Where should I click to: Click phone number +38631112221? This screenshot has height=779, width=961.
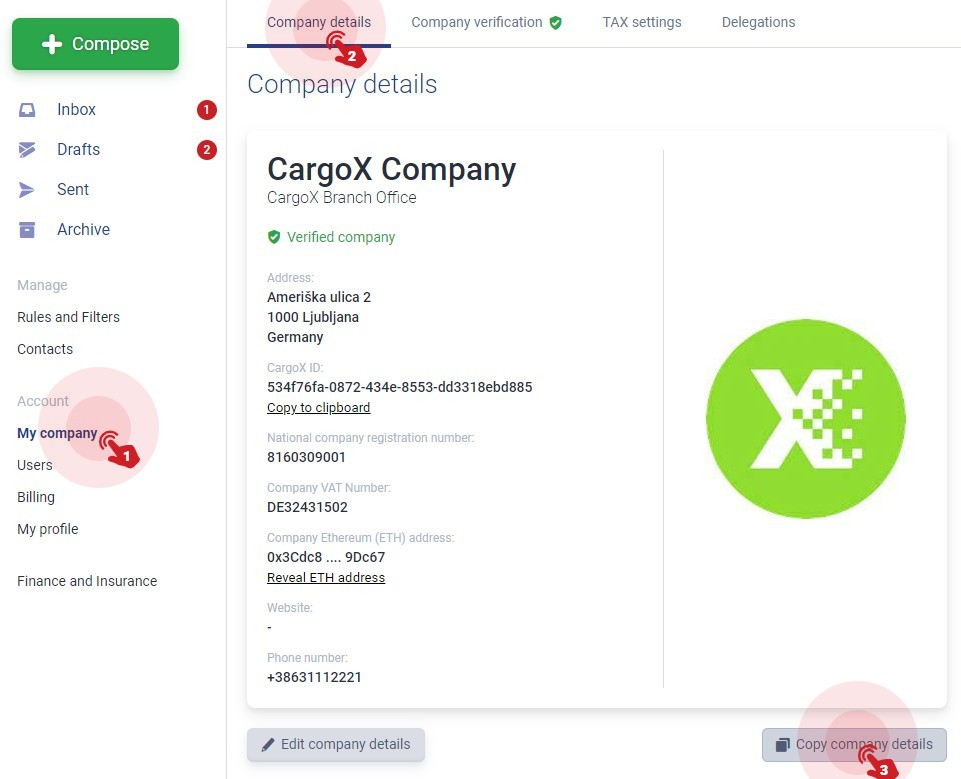pos(314,677)
